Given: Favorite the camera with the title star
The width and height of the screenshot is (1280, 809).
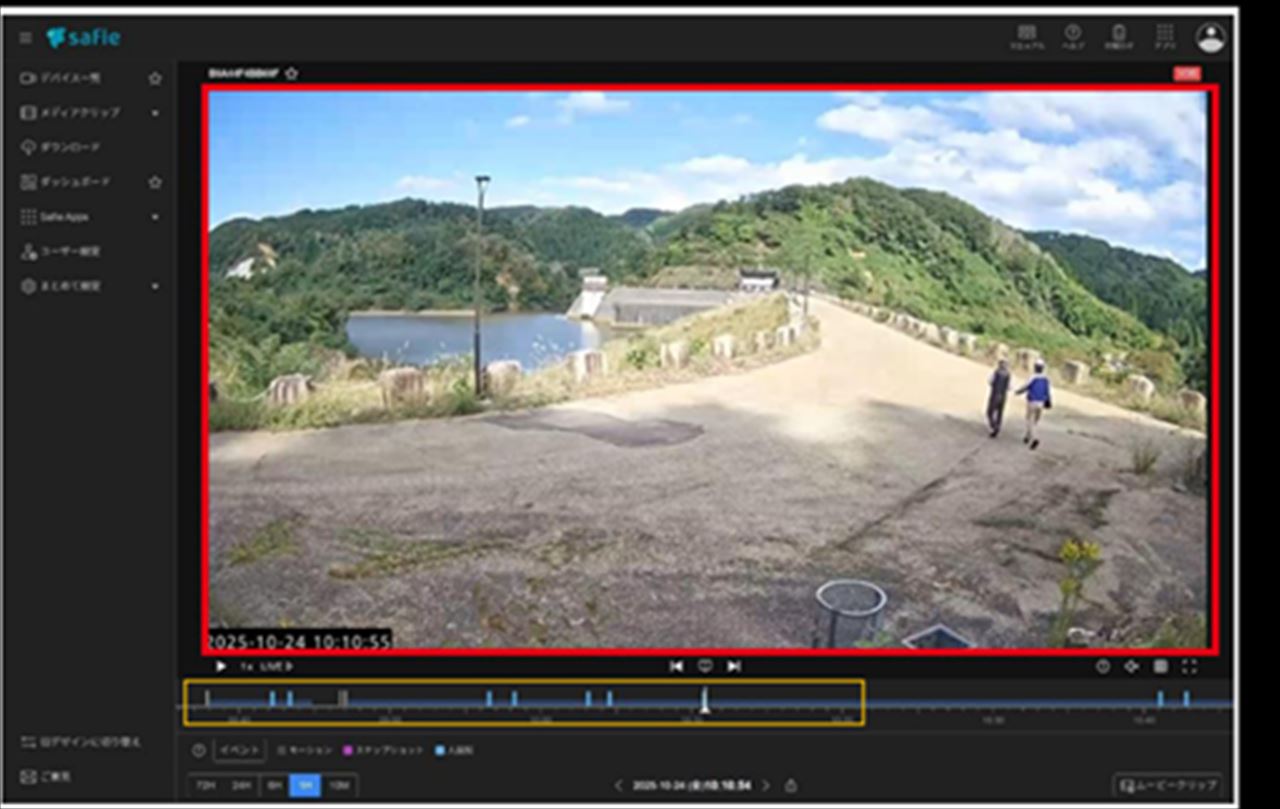Looking at the screenshot, I should [x=291, y=73].
